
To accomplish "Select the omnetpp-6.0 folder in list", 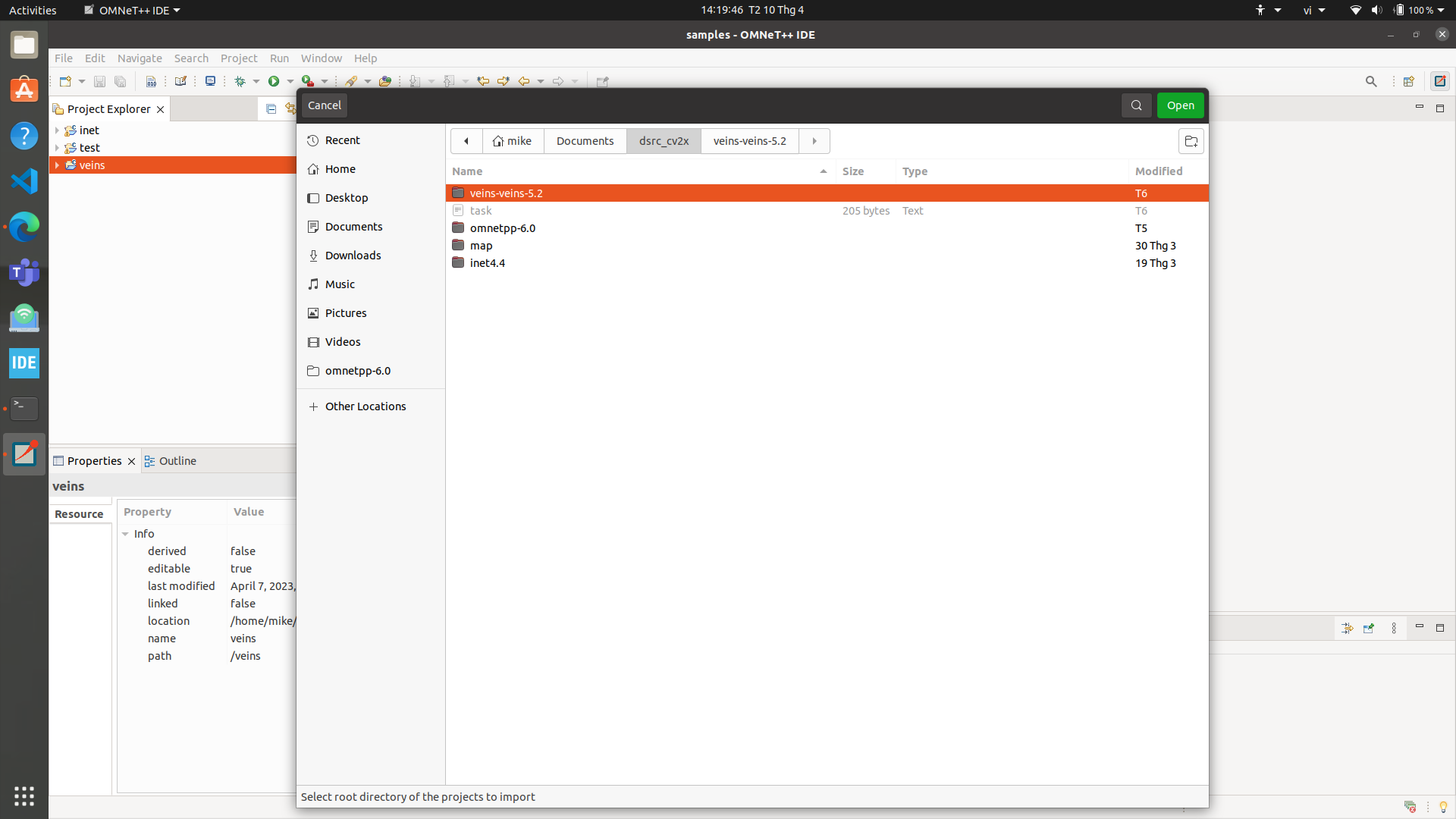I will coord(502,228).
